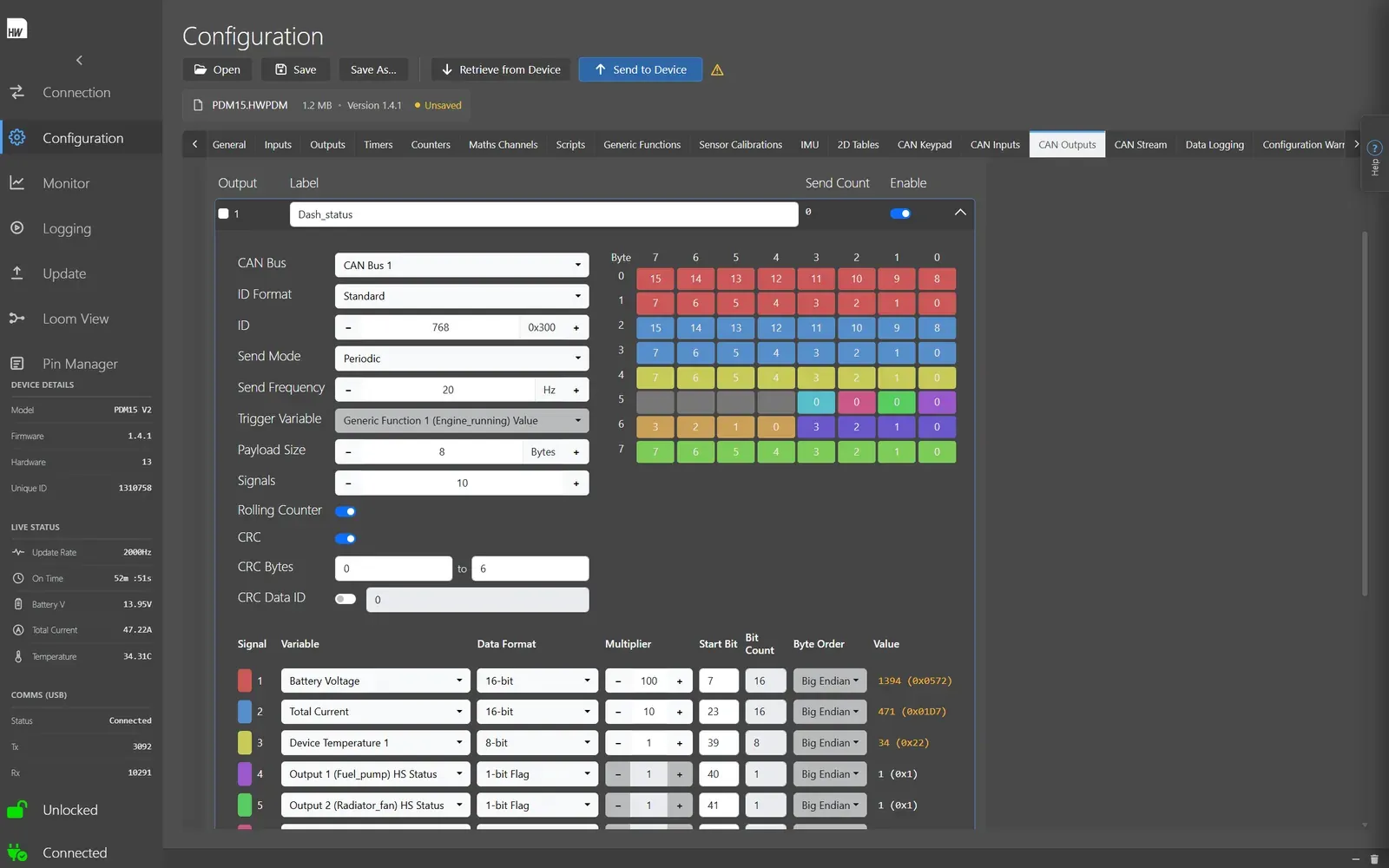
Task: Open the Maths Channels tab
Action: coord(503,145)
